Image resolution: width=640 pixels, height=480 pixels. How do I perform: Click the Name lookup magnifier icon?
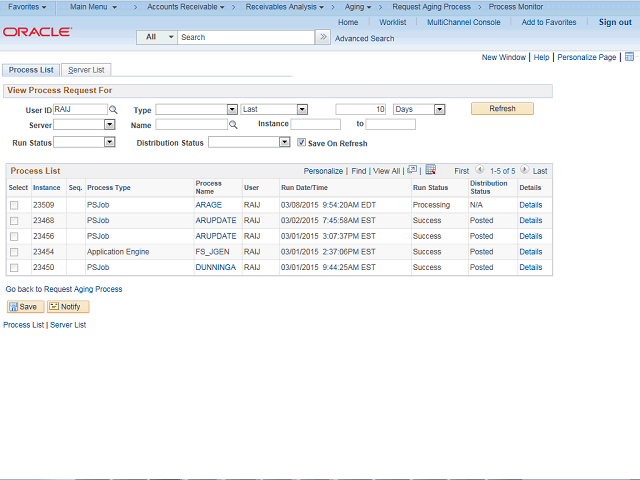click(x=233, y=125)
